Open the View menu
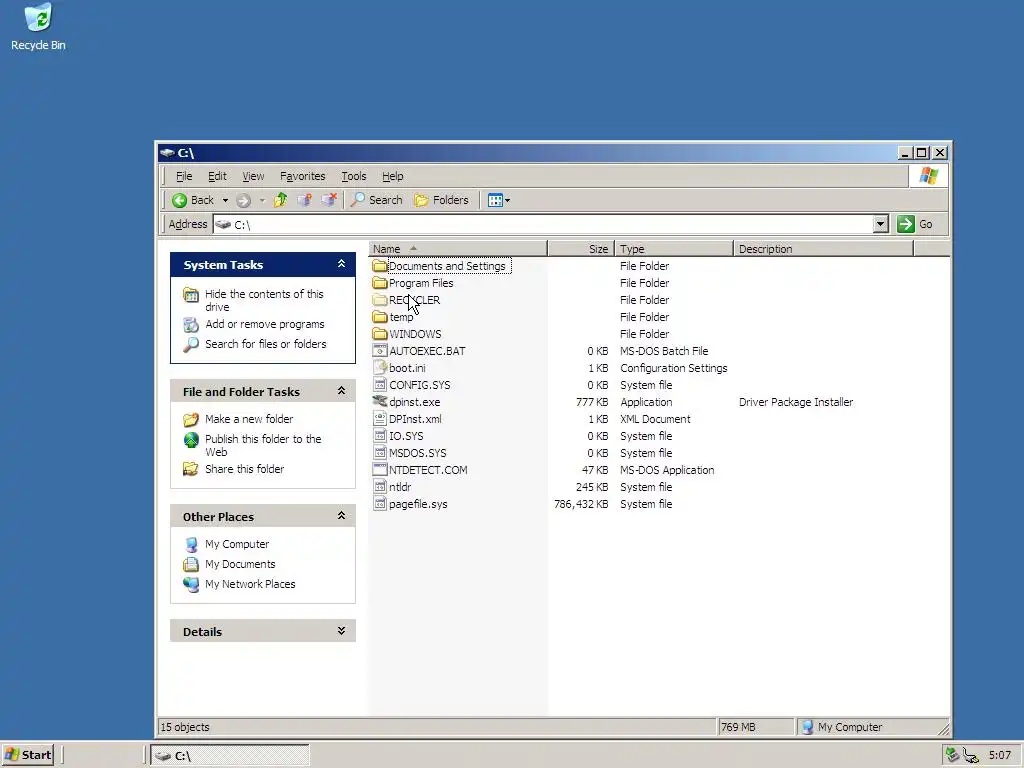 253,176
